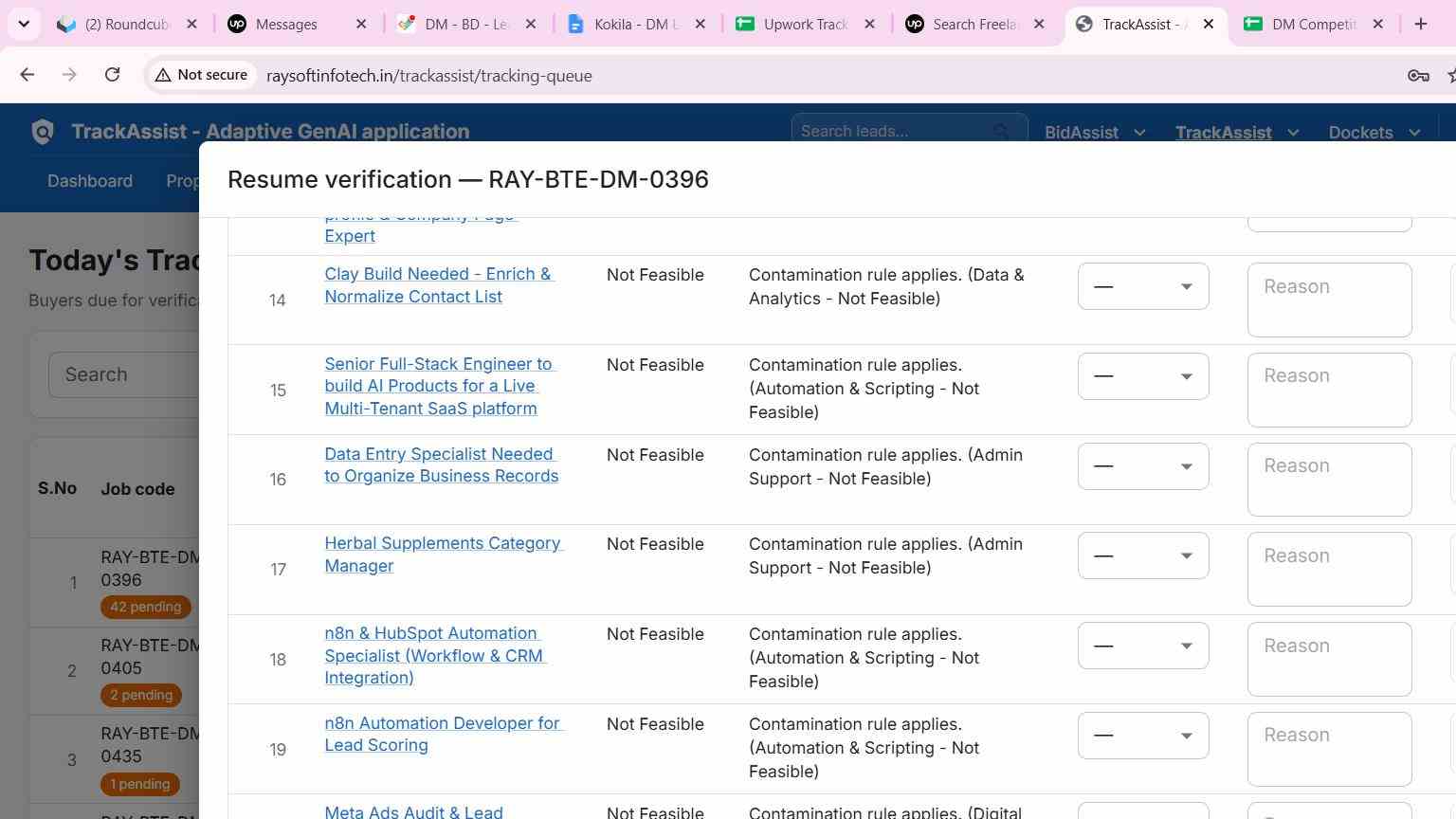Open the password manager key icon
This screenshot has width=1456, height=819.
tap(1418, 76)
